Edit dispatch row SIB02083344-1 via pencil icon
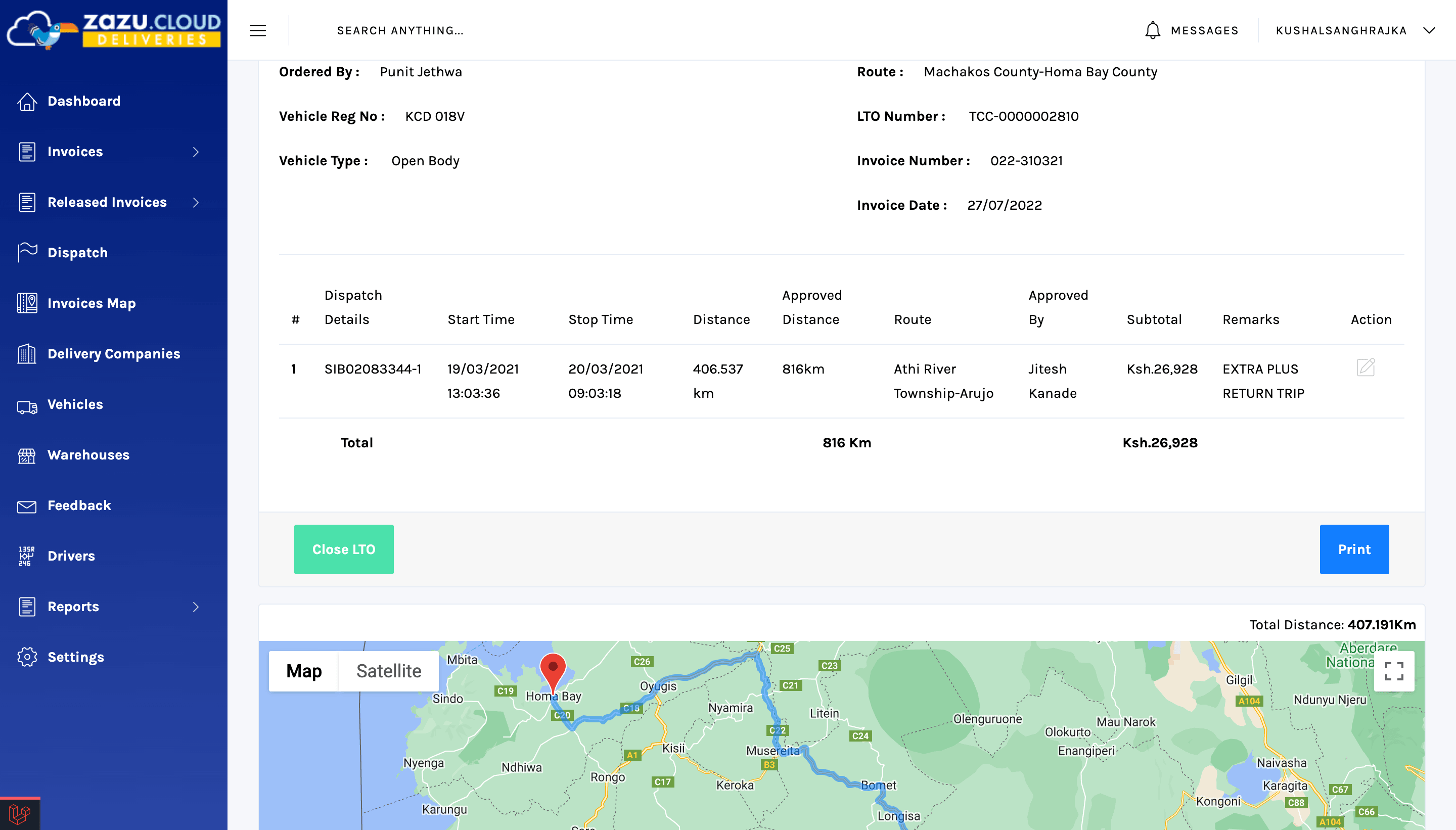Image resolution: width=1456 pixels, height=830 pixels. pos(1366,367)
